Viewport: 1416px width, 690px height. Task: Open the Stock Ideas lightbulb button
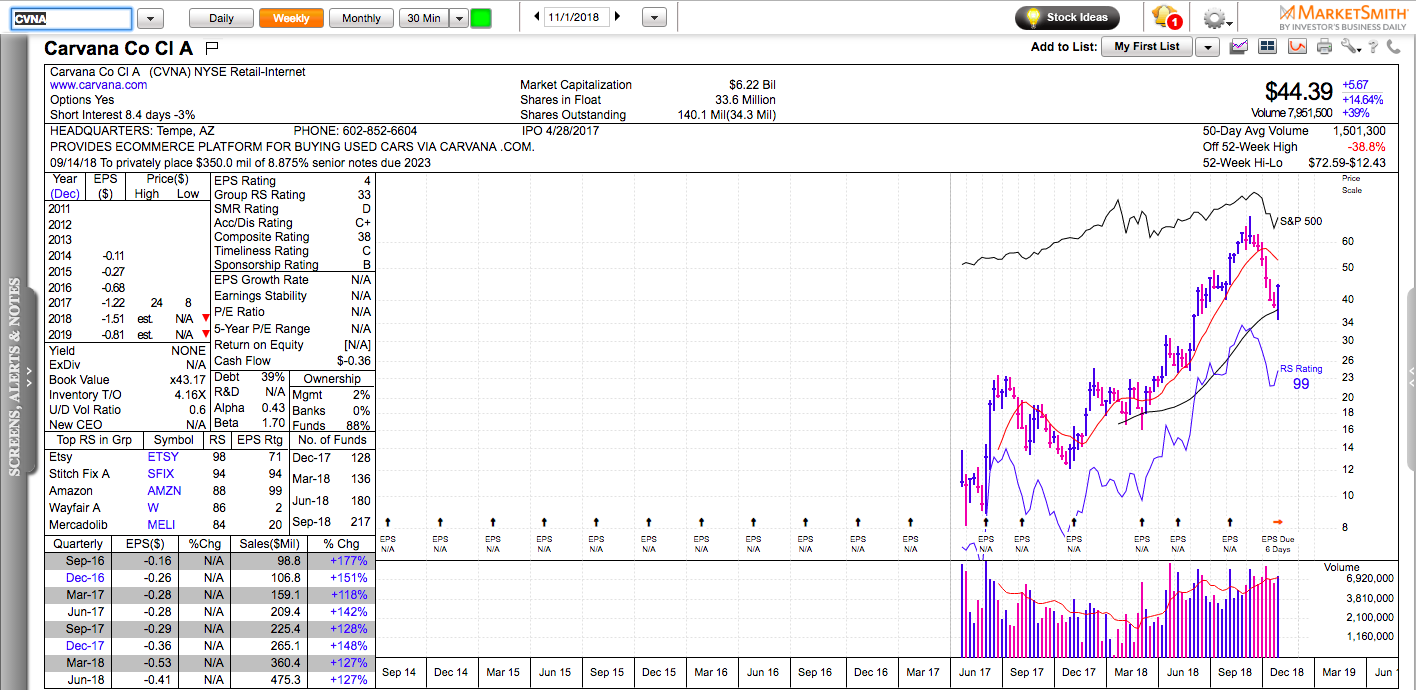[x=1067, y=17]
